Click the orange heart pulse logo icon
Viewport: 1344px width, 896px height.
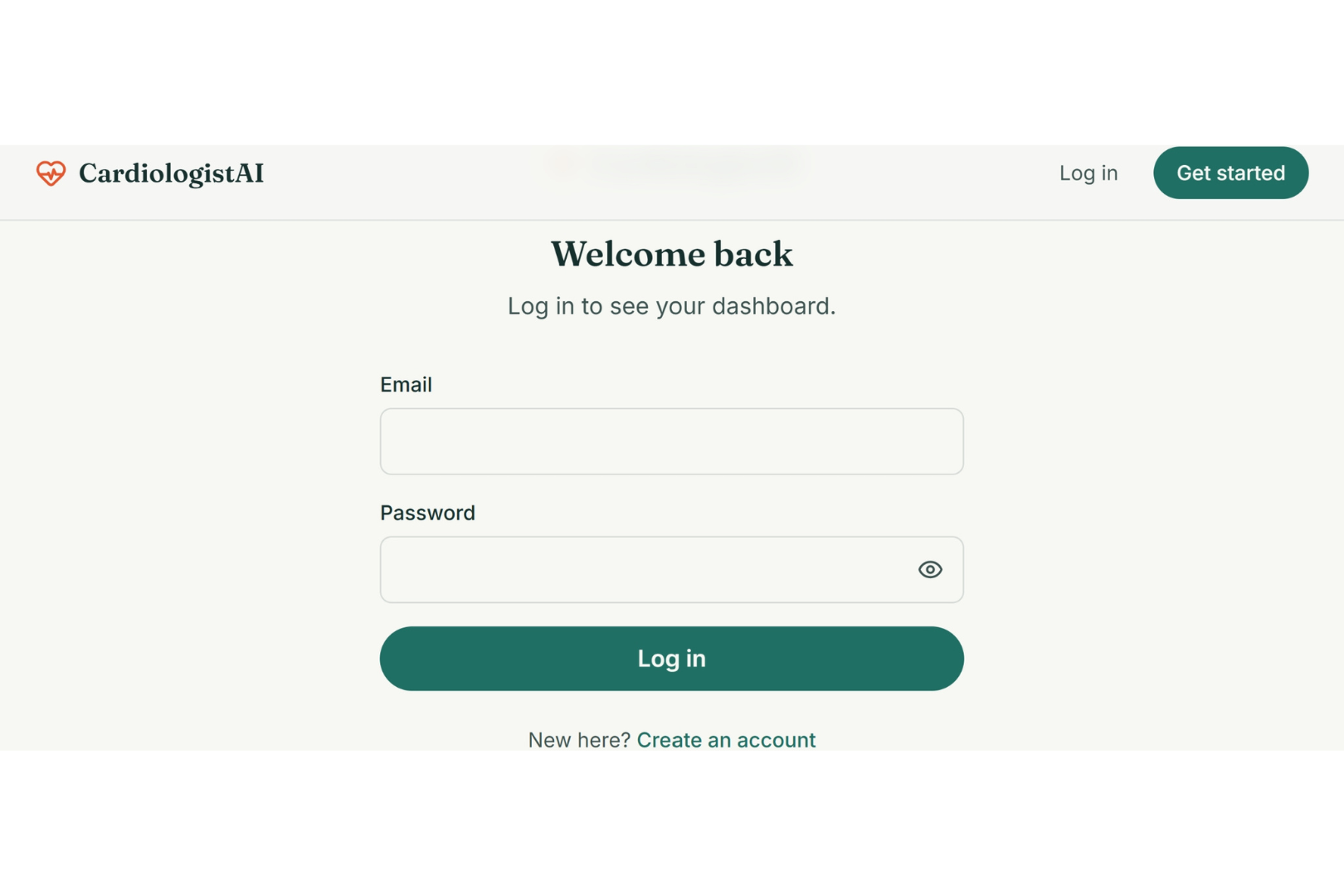(x=51, y=173)
